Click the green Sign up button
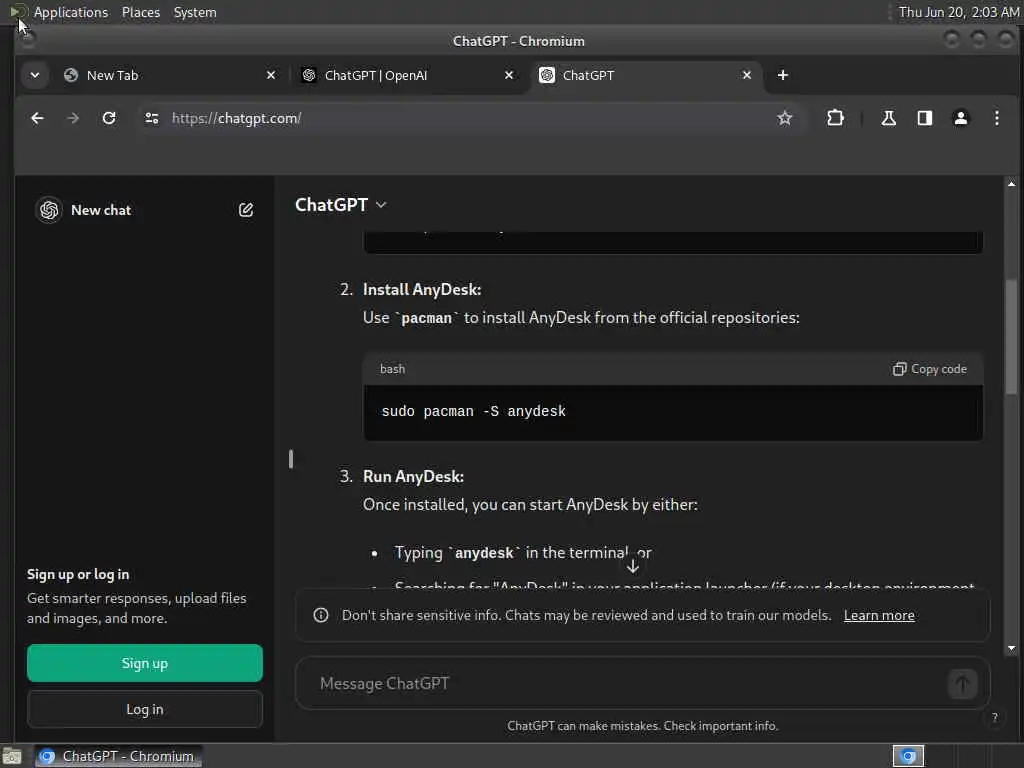The width and height of the screenshot is (1024, 768). pos(145,663)
